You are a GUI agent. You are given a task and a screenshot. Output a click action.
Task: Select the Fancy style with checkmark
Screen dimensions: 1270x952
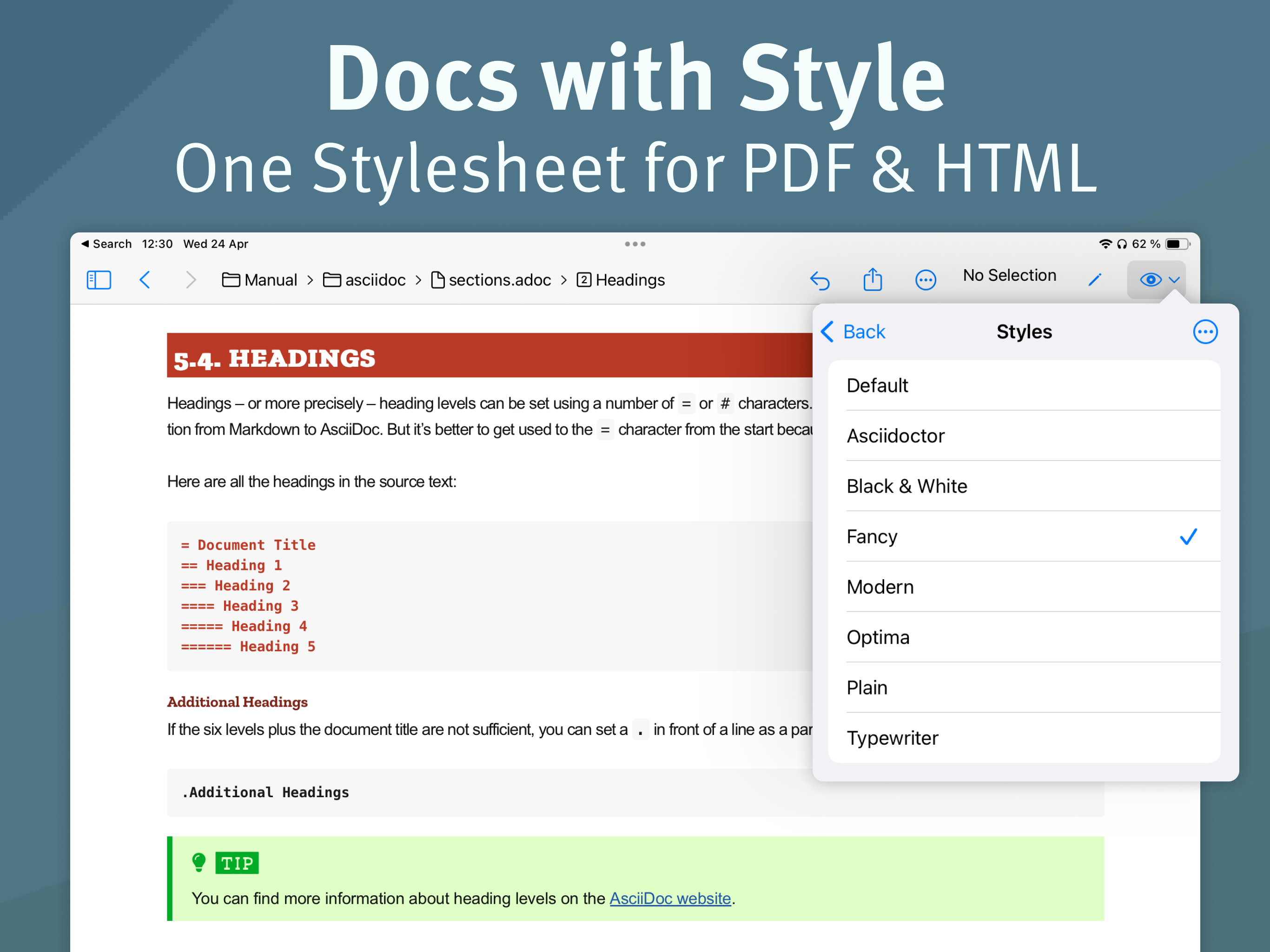pos(1024,536)
